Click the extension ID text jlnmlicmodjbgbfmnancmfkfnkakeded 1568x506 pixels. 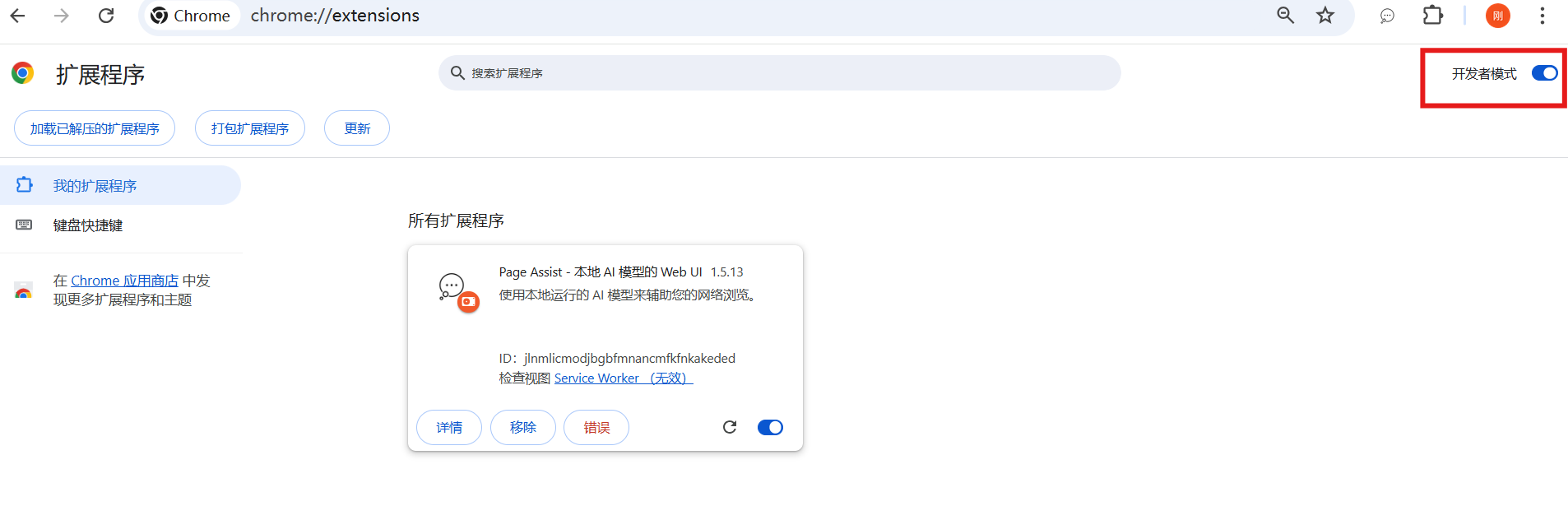click(629, 359)
